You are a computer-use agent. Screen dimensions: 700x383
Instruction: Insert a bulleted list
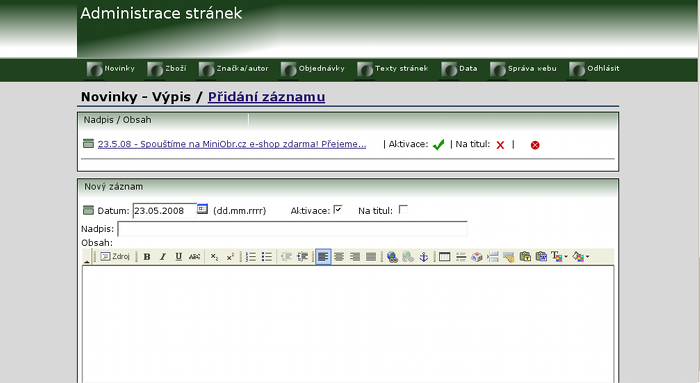click(267, 257)
